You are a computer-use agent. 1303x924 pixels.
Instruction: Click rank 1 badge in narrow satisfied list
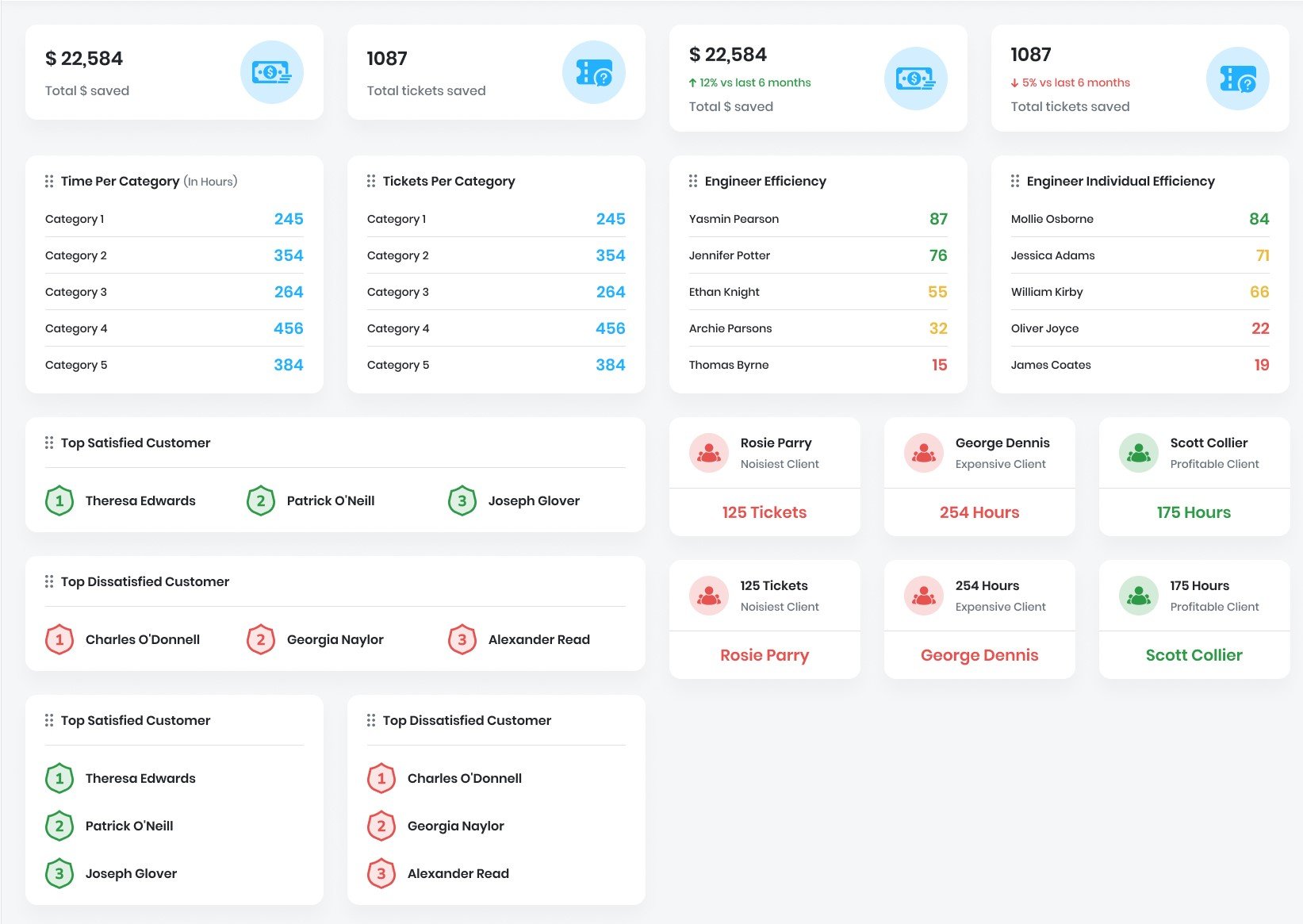pos(59,778)
